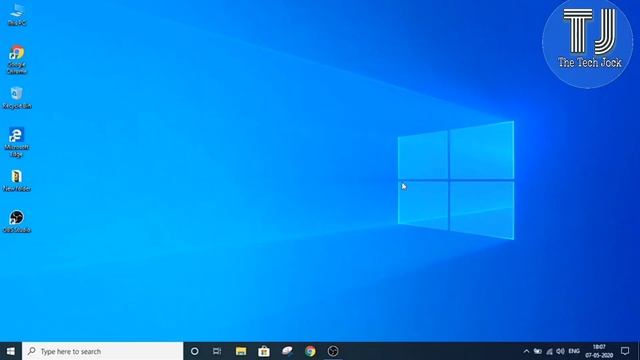The image size is (640, 360).
Task: Click the ENG input language indicator
Action: [x=574, y=351]
